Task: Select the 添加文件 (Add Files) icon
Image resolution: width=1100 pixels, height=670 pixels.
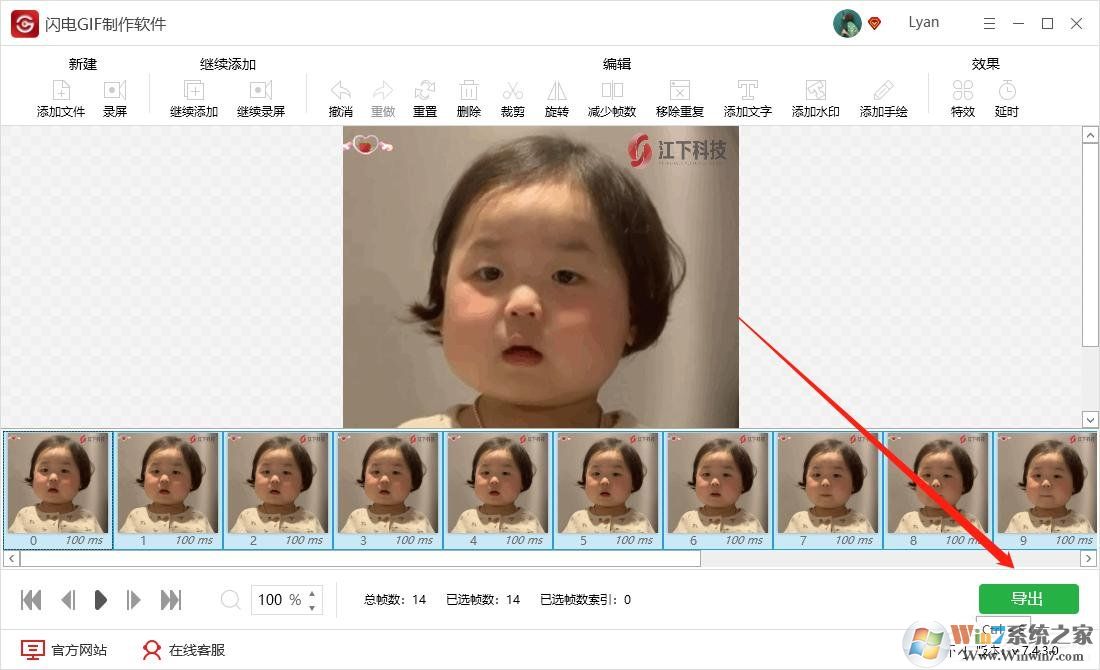Action: 60,95
